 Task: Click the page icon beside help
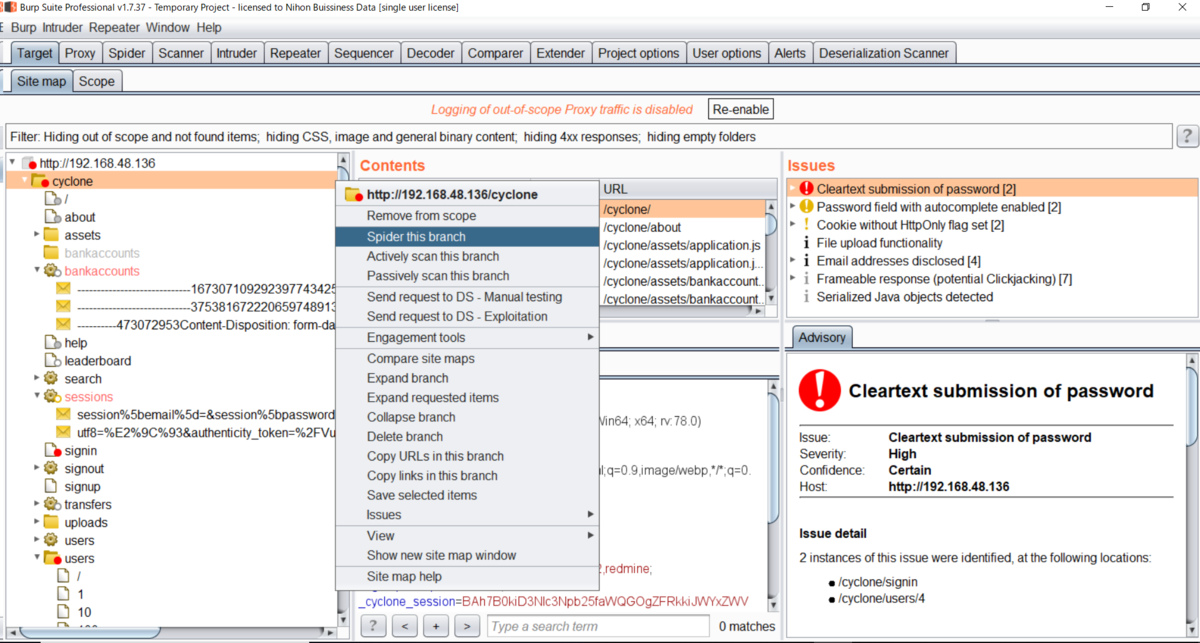[51, 343]
